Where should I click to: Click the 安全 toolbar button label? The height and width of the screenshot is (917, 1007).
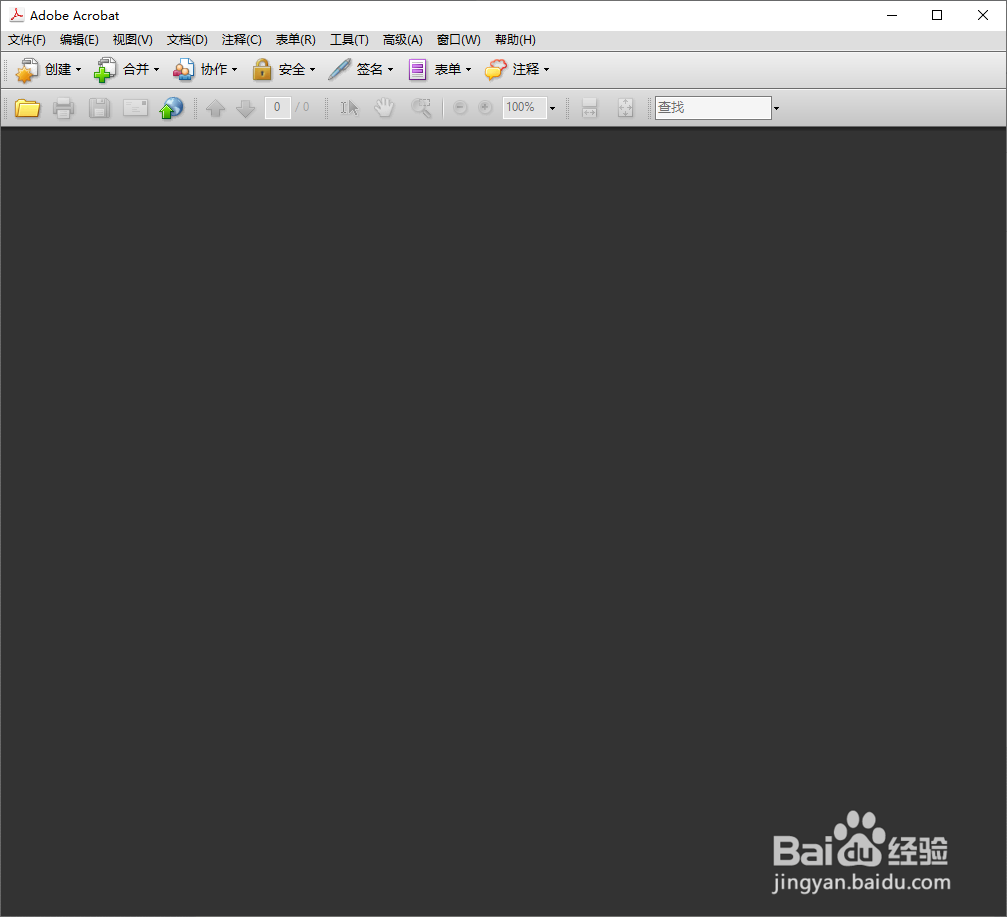coord(292,69)
